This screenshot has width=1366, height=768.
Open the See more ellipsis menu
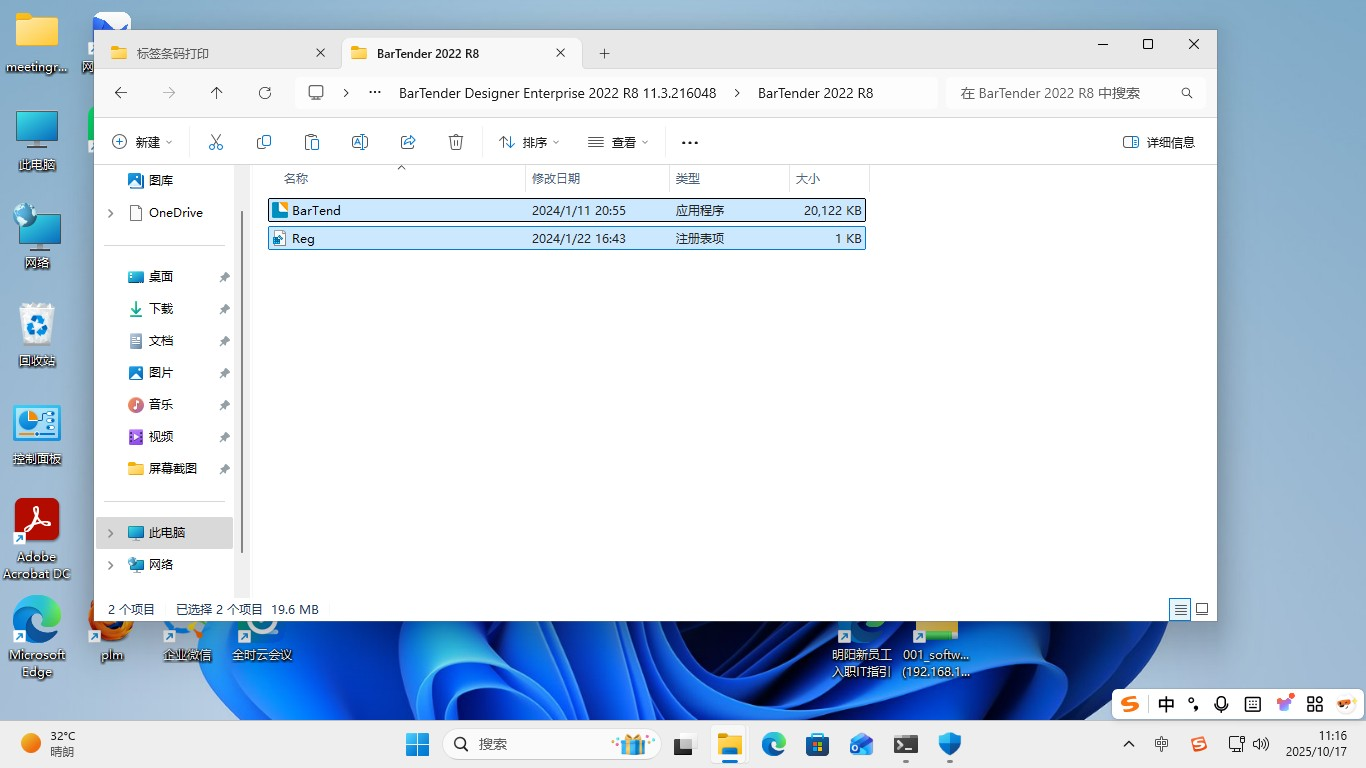(690, 142)
